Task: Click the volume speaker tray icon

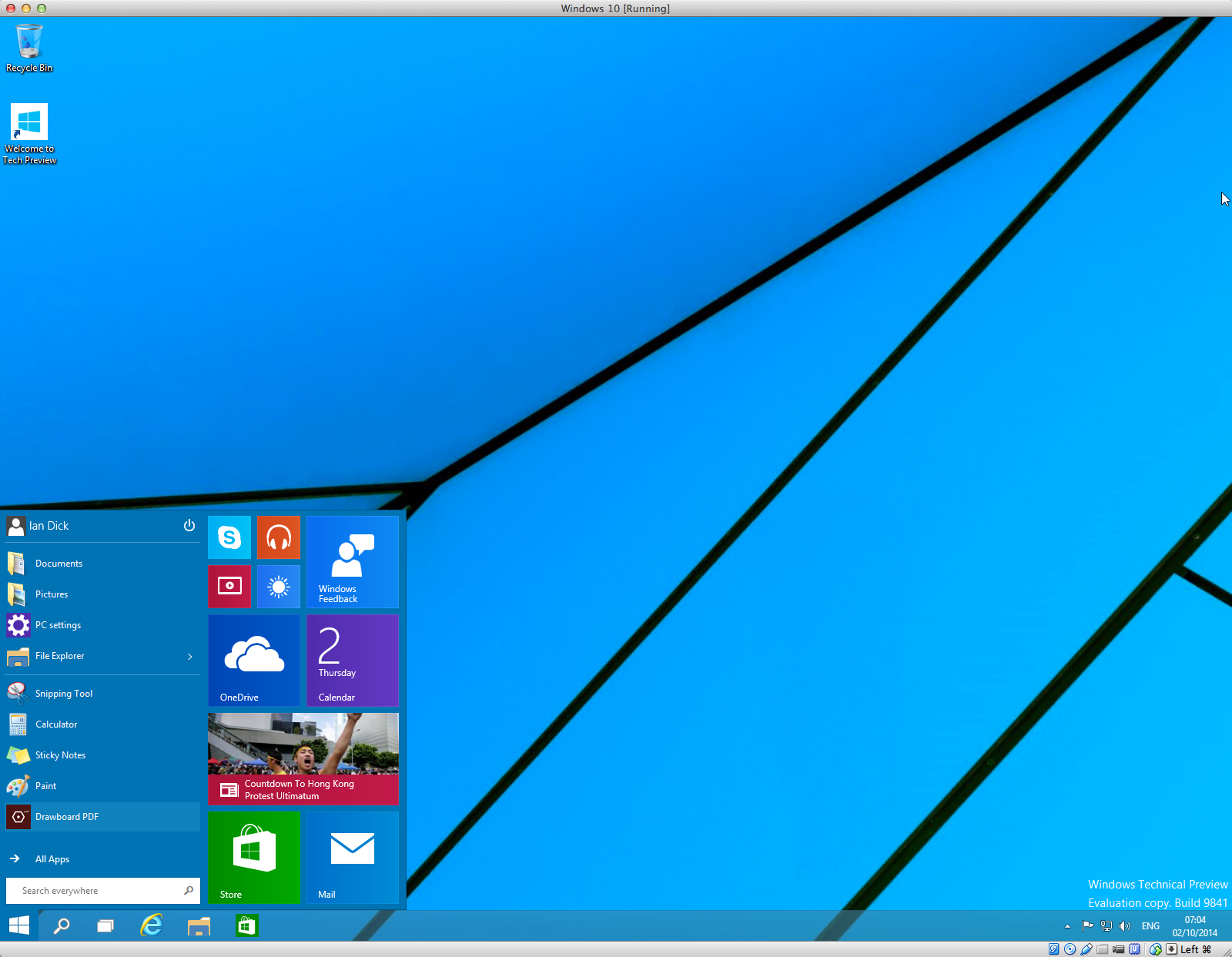Action: (1125, 926)
